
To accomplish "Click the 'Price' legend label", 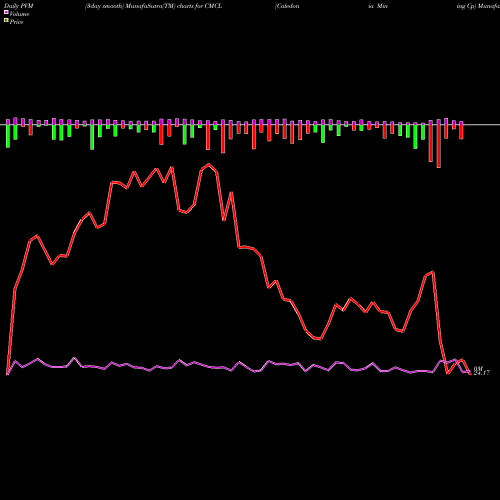I will [16, 22].
